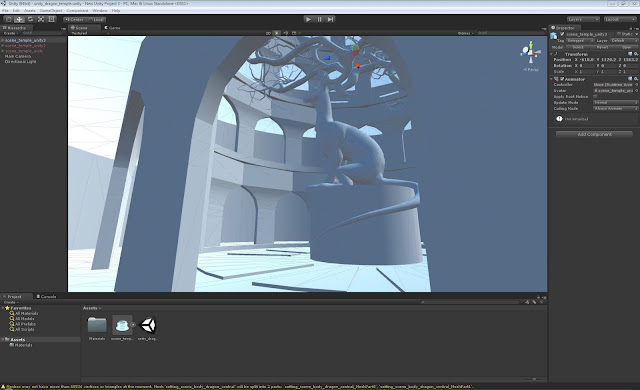Toggle the Static checkbox in Inspector
Image resolution: width=640 pixels, height=390 pixels.
coord(619,34)
